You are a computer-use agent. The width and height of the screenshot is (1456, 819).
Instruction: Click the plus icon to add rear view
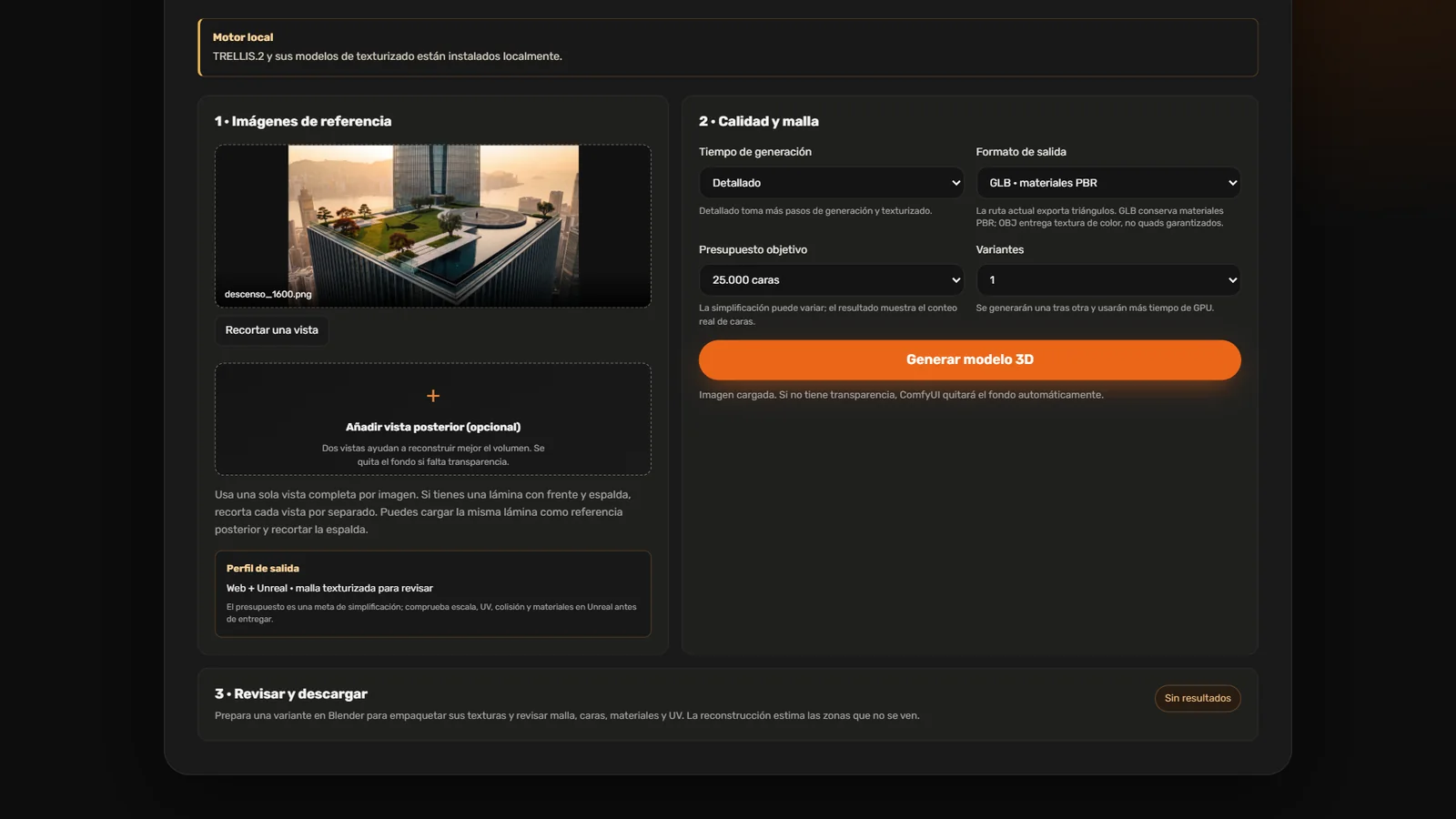click(433, 396)
